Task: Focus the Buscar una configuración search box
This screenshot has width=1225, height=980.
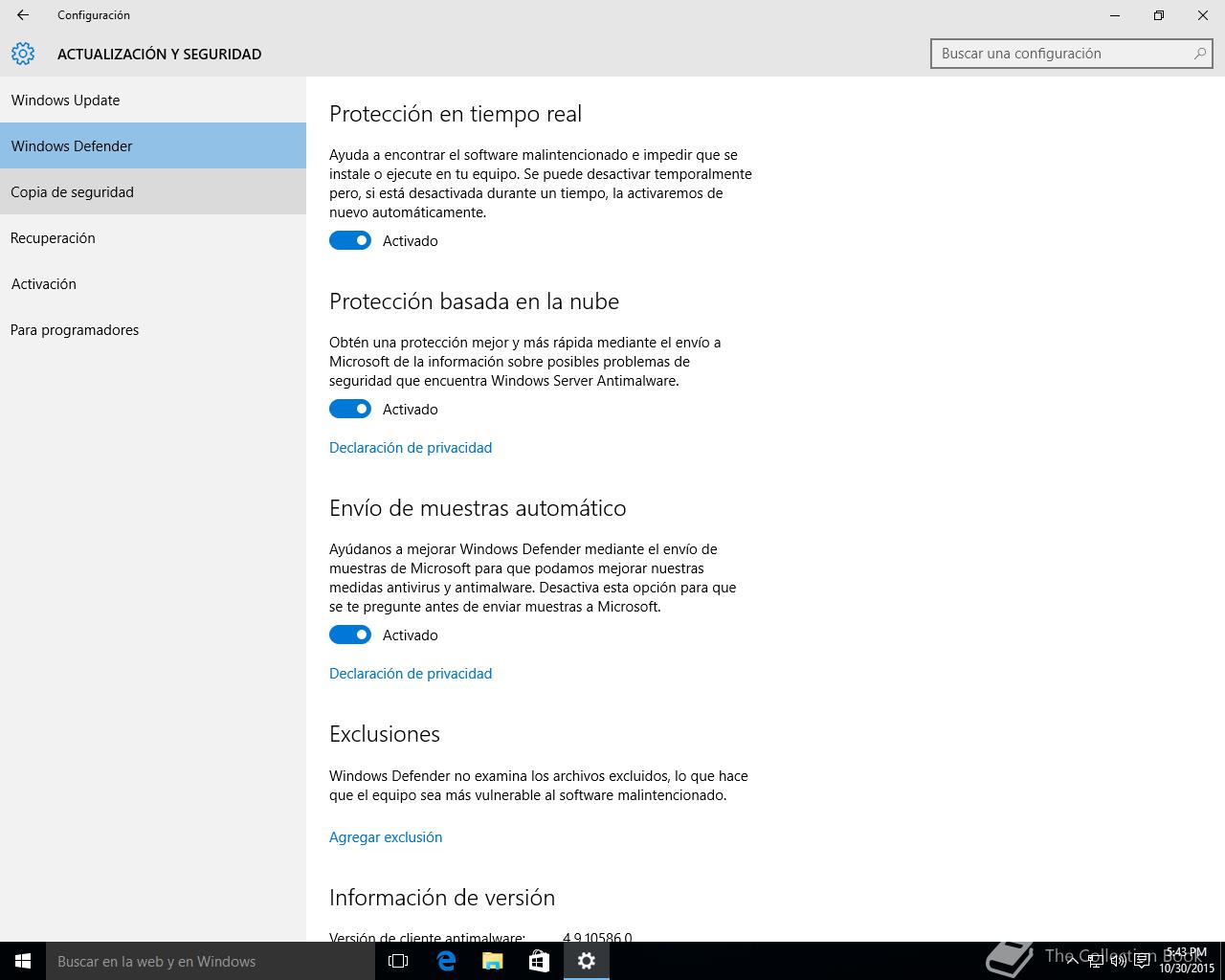Action: [1071, 54]
